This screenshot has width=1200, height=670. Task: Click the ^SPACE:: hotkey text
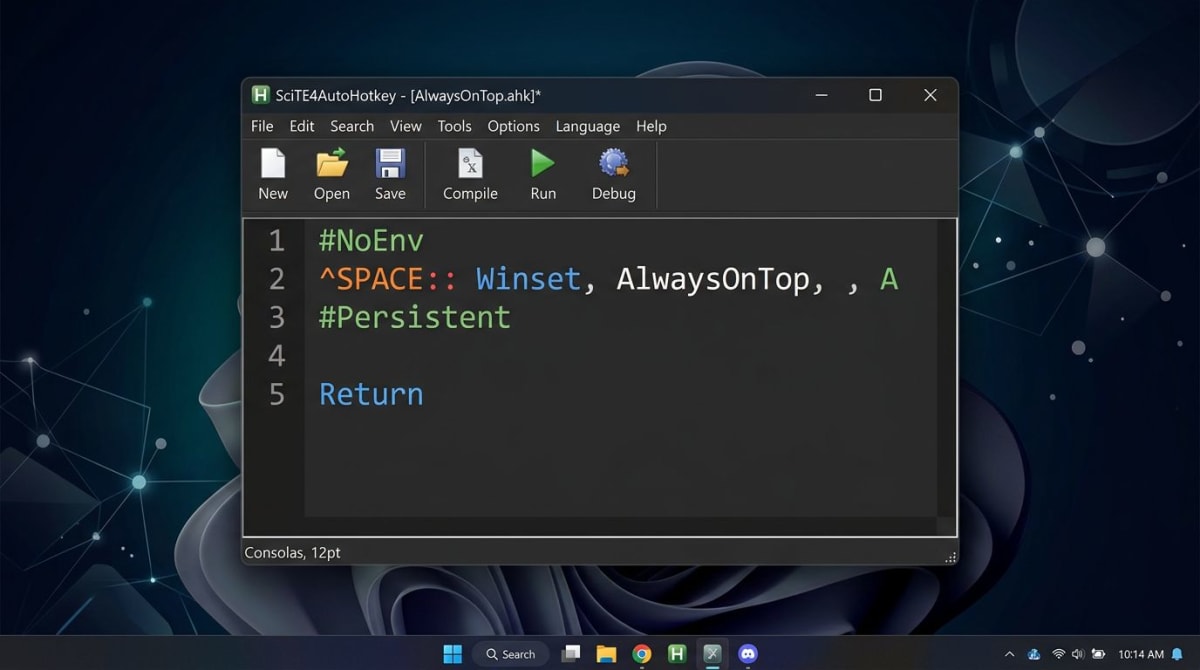388,279
